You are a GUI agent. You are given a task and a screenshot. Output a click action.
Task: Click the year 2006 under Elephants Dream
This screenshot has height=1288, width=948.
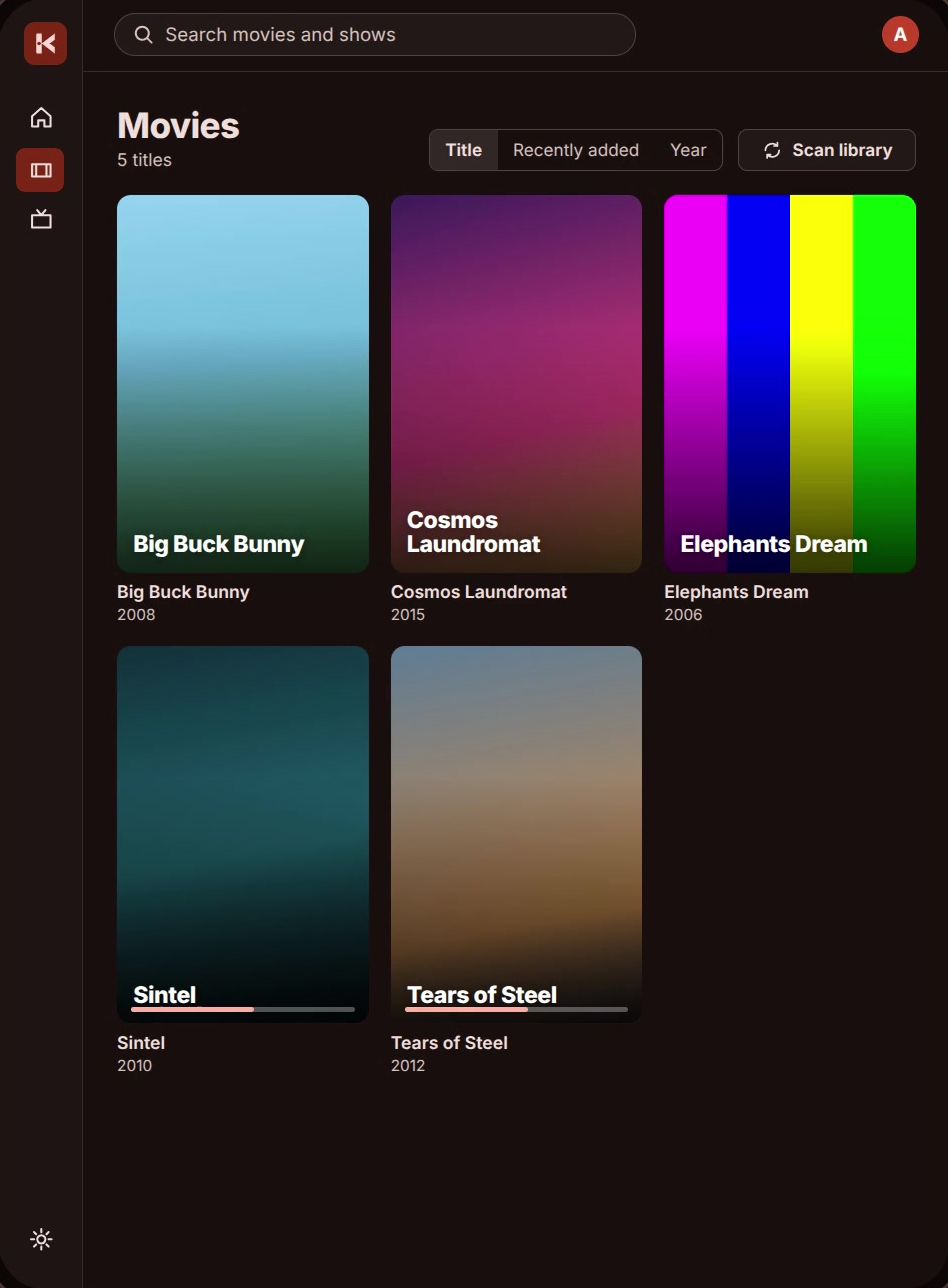point(683,615)
